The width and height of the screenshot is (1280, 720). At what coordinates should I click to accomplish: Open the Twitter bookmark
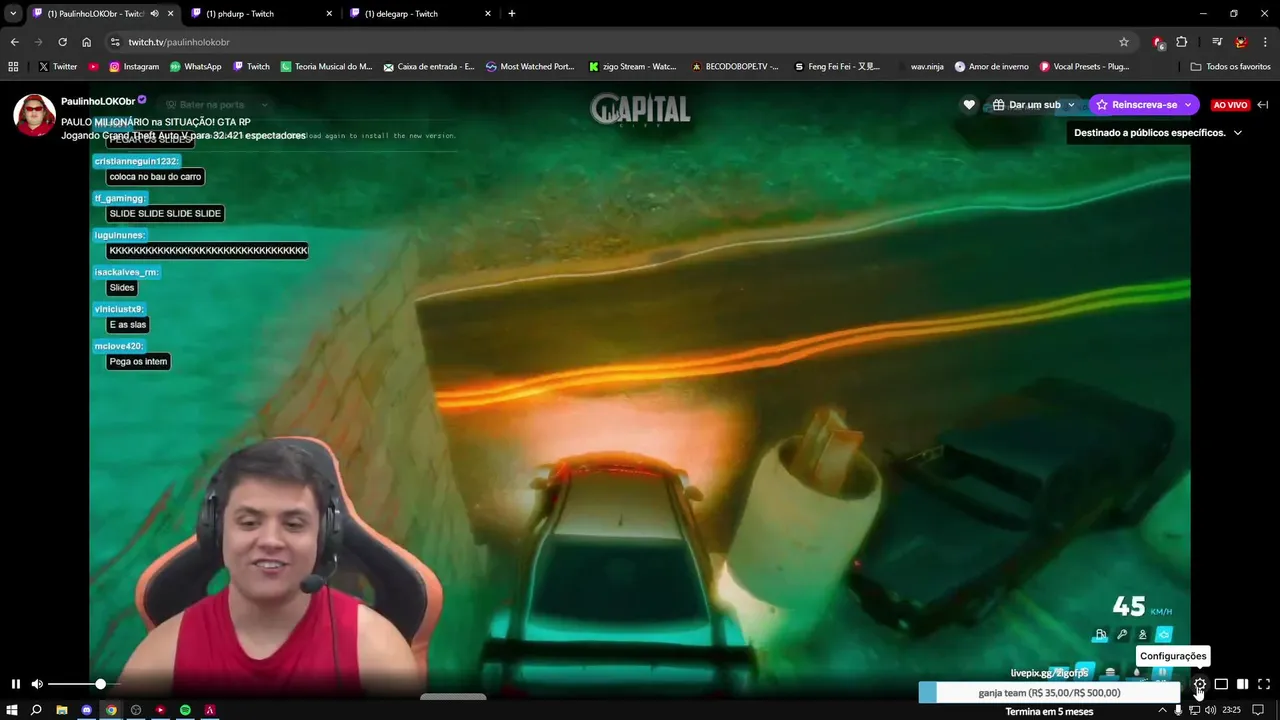[58, 67]
